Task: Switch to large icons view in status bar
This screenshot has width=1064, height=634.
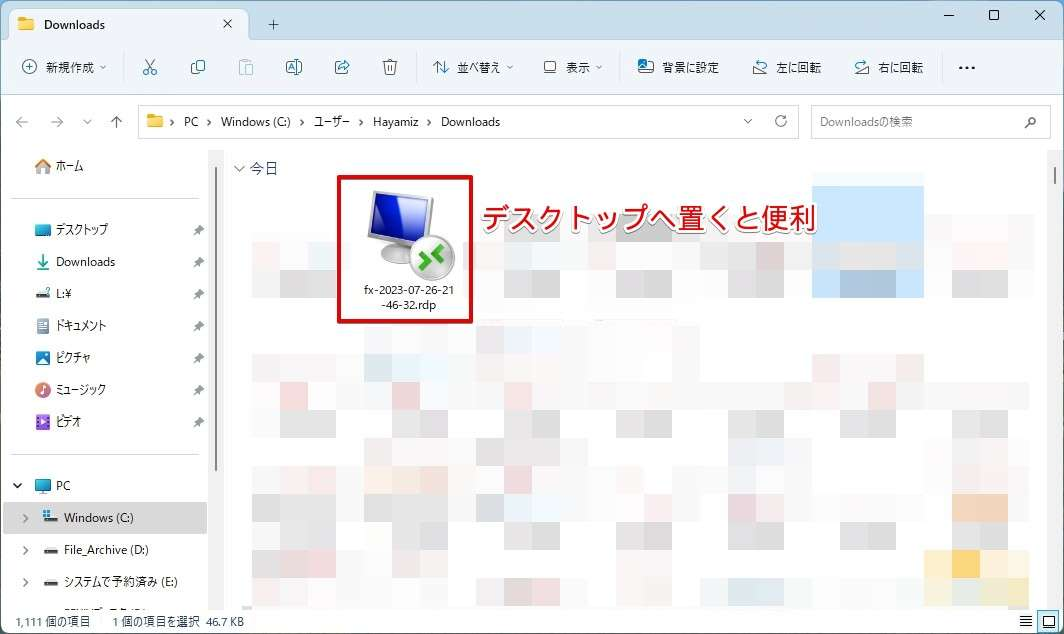Action: pyautogui.click(x=1049, y=621)
